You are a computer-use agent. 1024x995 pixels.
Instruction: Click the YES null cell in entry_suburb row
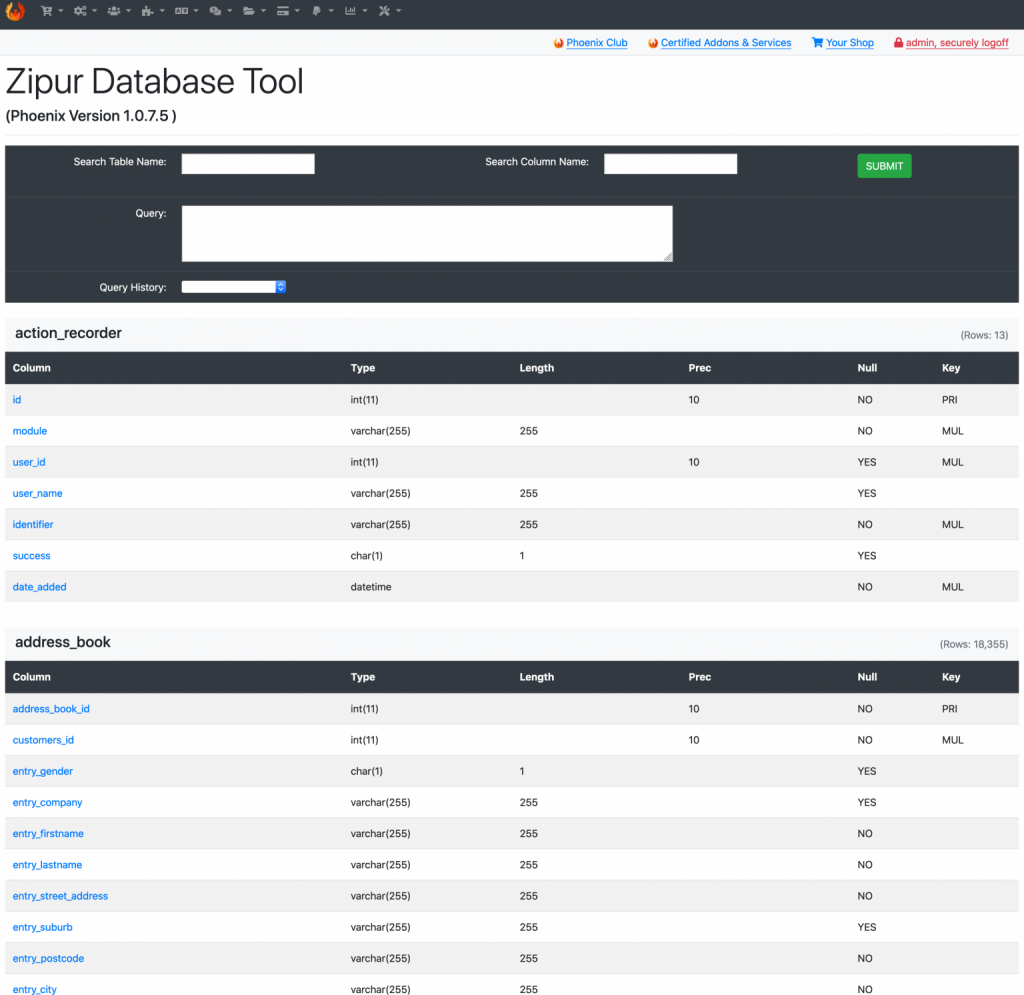867,927
